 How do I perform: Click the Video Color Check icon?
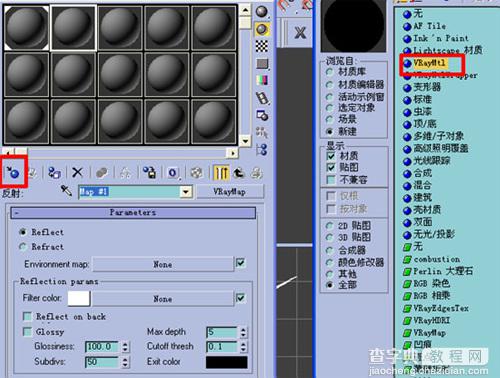262,80
